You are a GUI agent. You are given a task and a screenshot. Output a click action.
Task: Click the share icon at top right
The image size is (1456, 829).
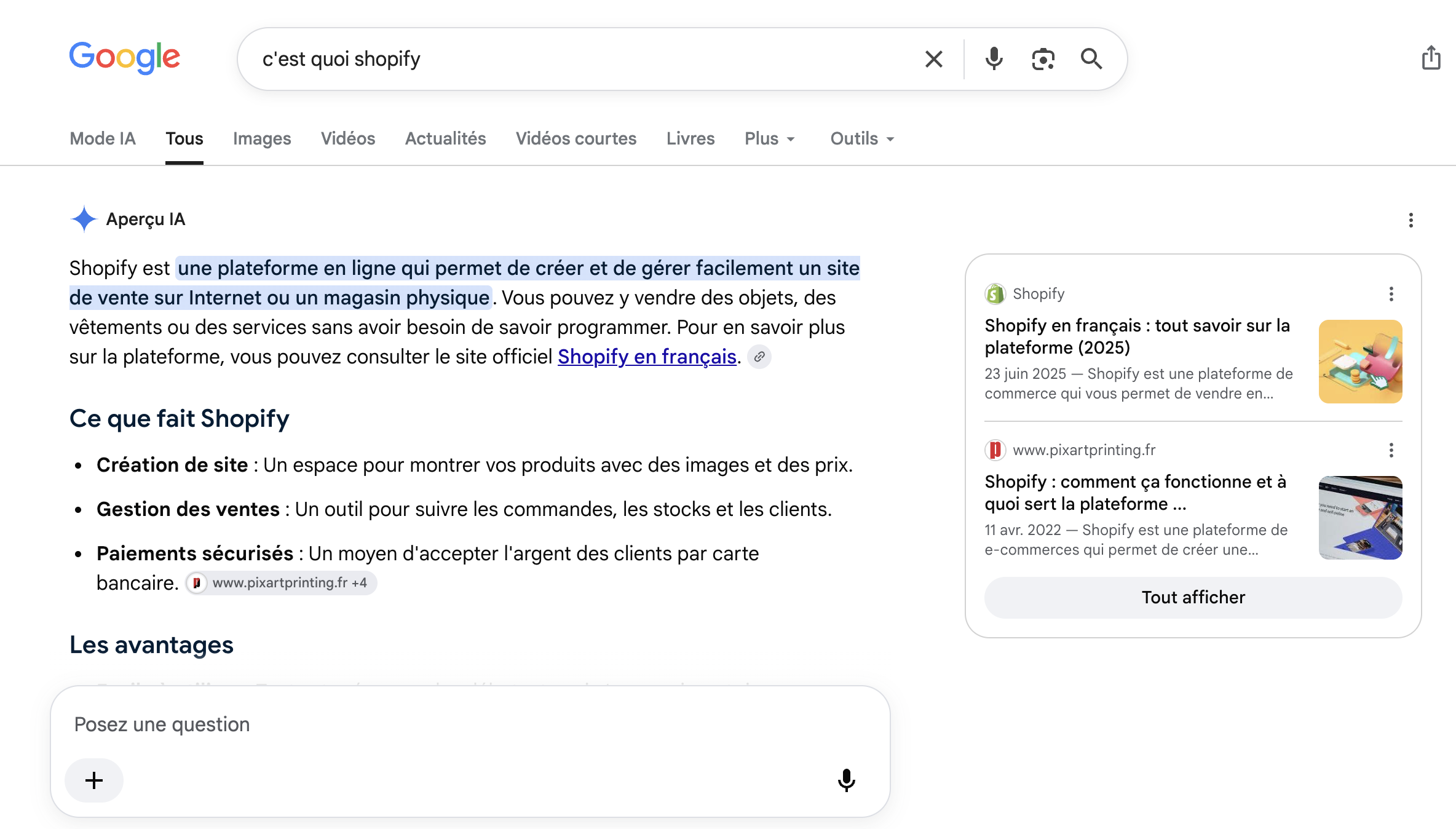pos(1431,58)
